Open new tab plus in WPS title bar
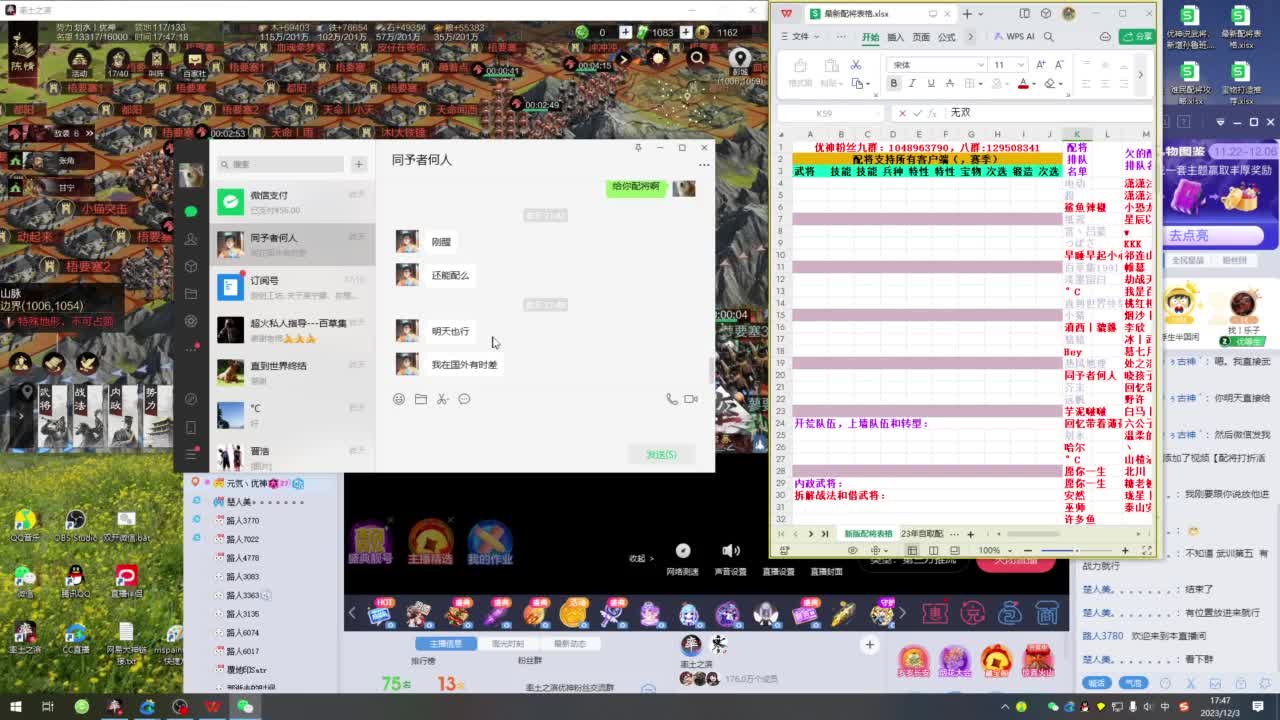Screen dimensions: 1280x720 (x=967, y=13)
